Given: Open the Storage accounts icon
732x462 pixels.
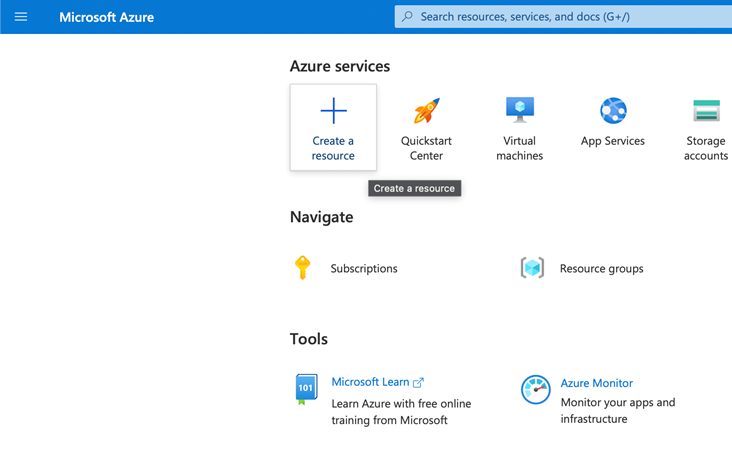Looking at the screenshot, I should 706,111.
